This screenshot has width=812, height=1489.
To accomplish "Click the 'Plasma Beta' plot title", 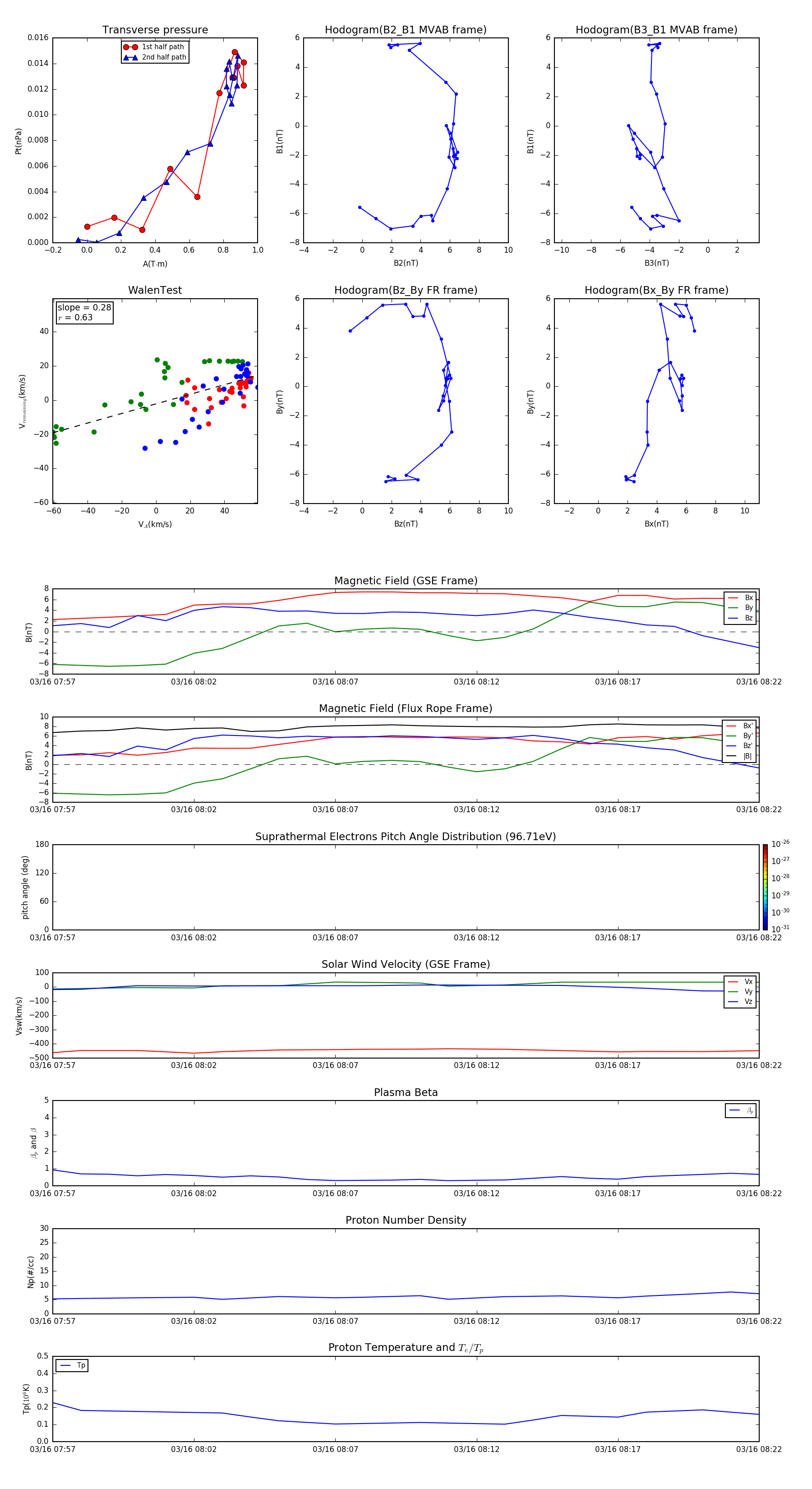I will [406, 1092].
